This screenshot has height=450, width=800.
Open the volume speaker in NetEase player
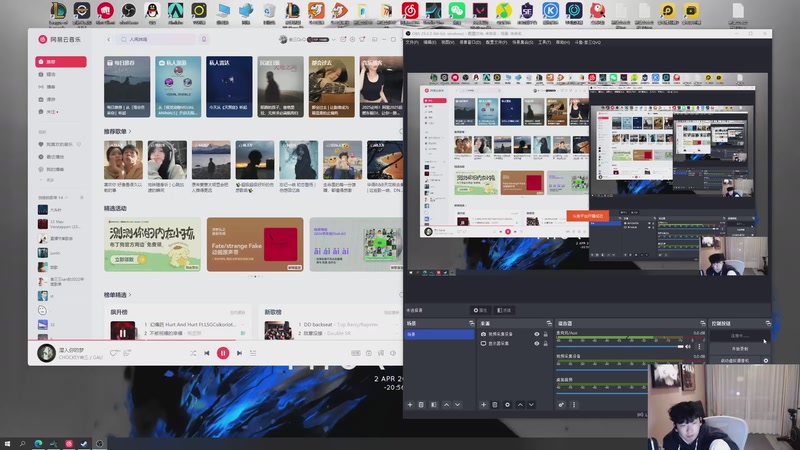coord(393,353)
